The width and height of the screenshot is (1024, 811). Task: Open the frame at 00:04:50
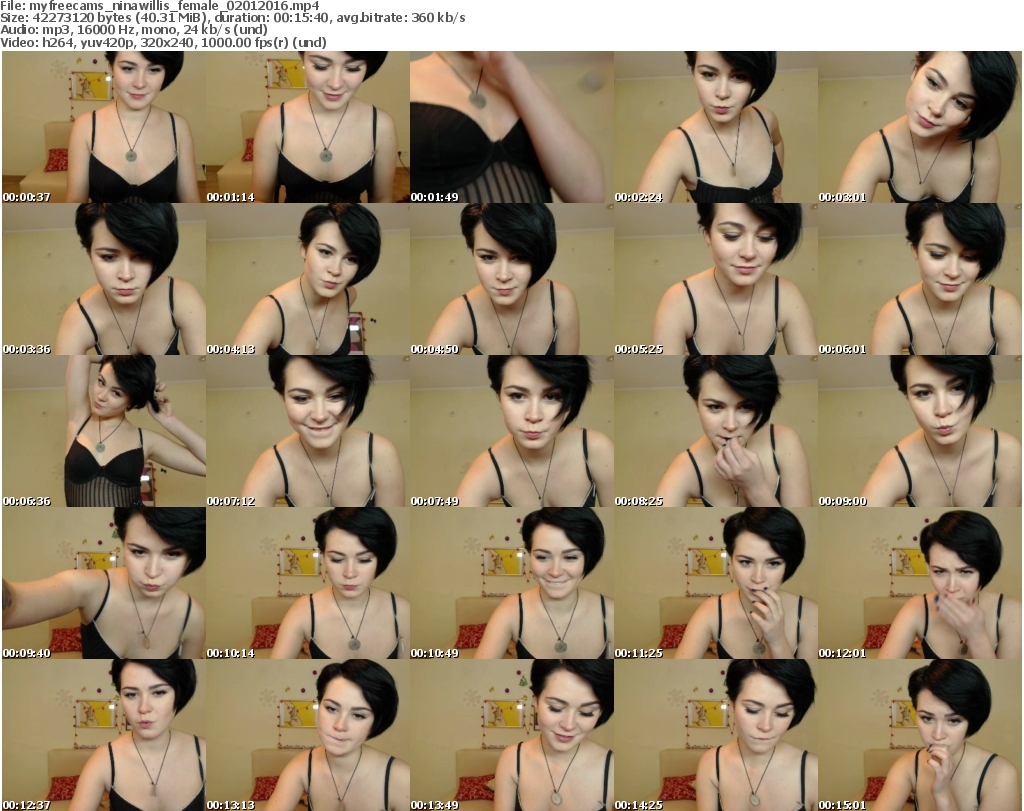(x=512, y=279)
